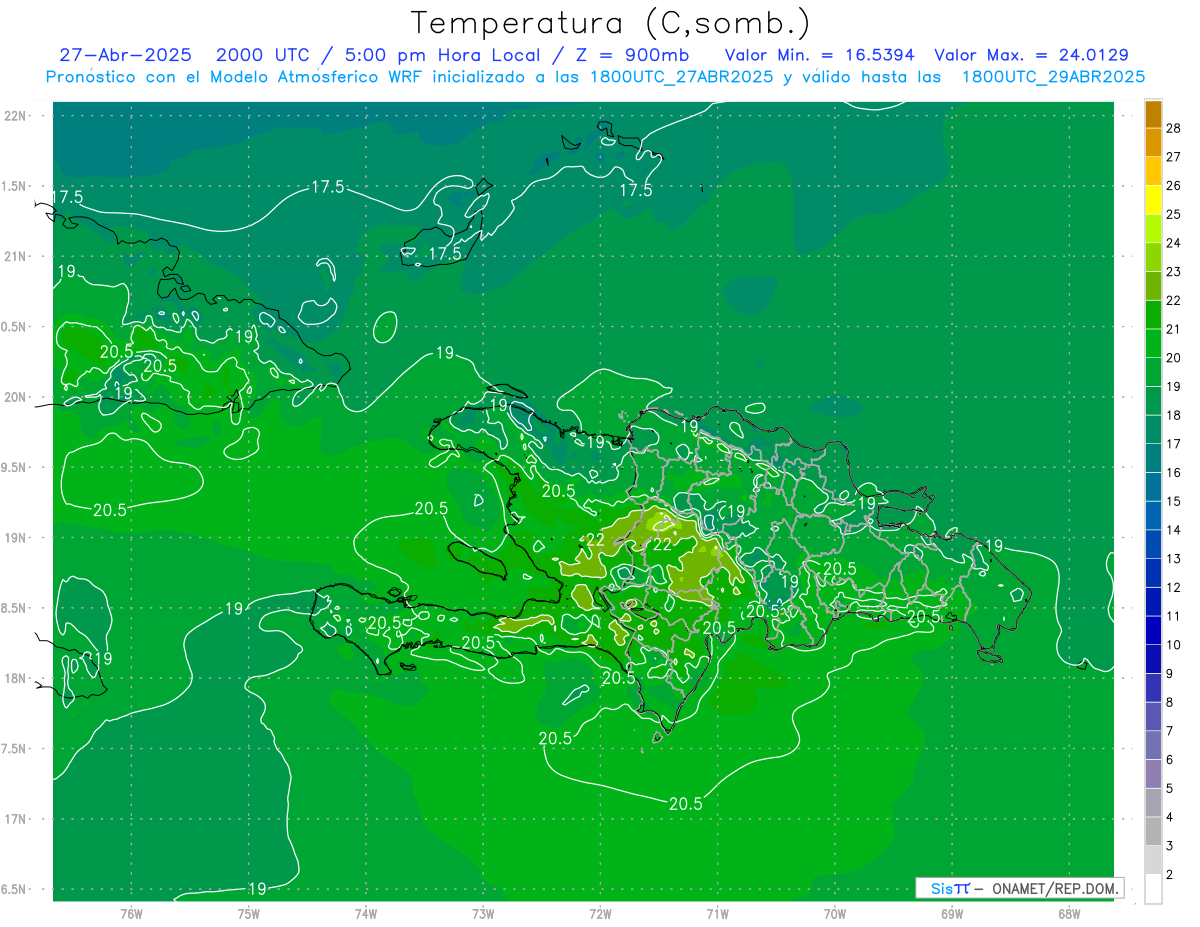This screenshot has height=927, width=1200.
Task: Click the "73W" longitude axis label
Action: (x=483, y=913)
